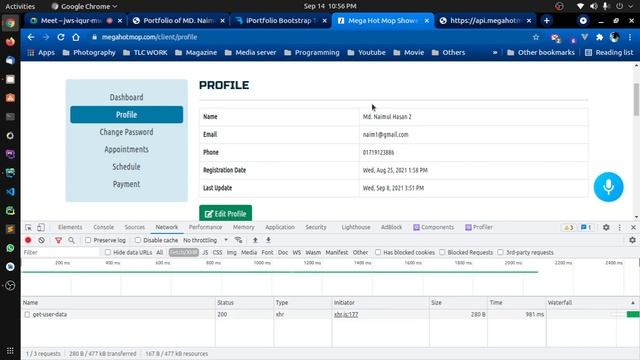Switch to the Console DevTools tab
Image resolution: width=640 pixels, height=360 pixels.
tap(103, 227)
